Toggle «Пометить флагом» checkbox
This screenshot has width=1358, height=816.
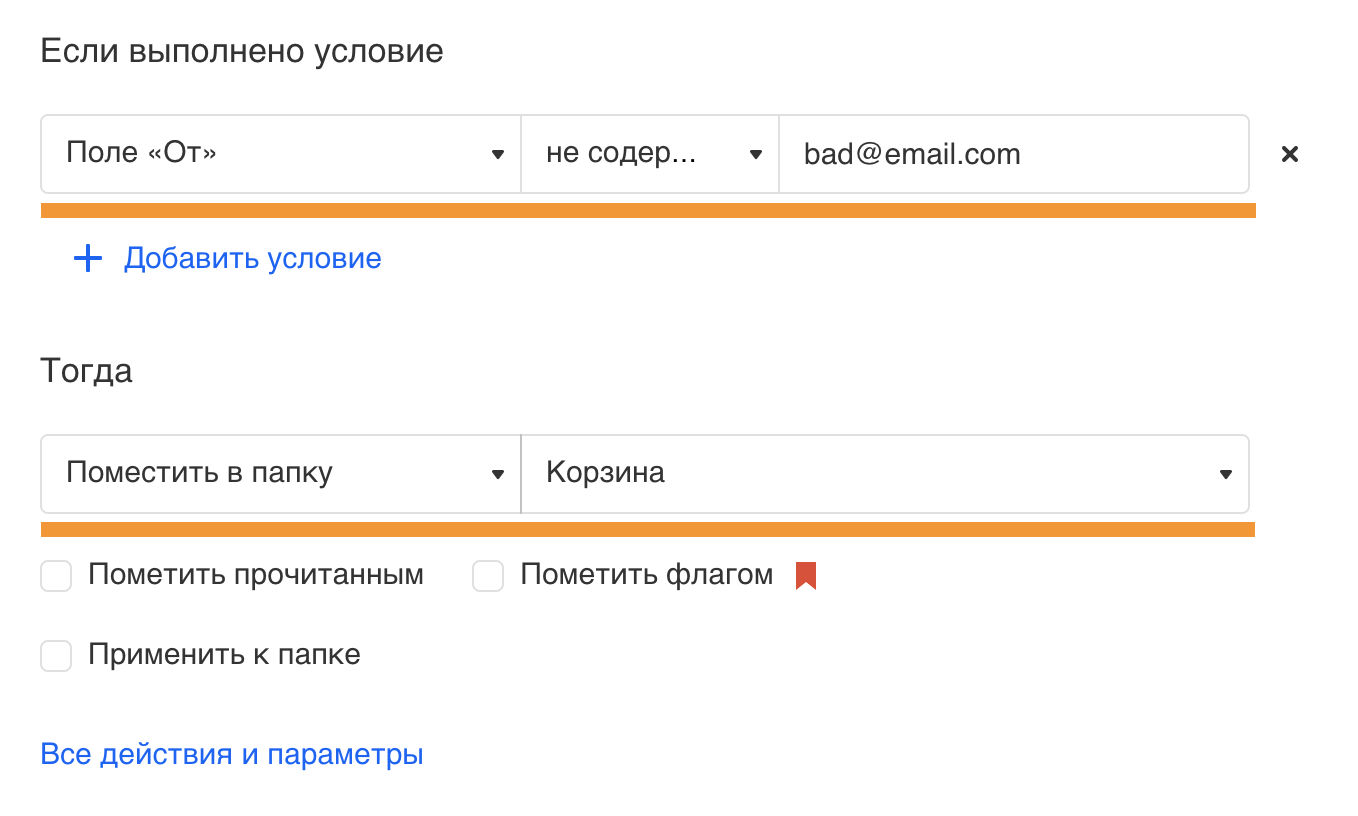[488, 576]
